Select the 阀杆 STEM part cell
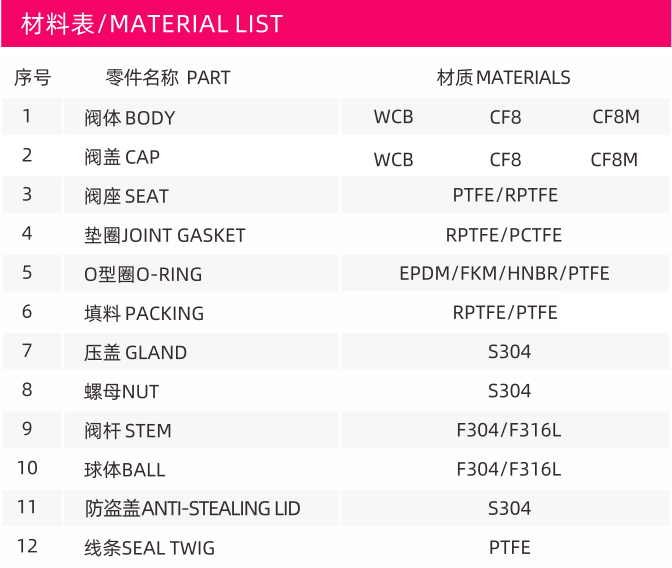Screen dimensions: 672x568 pyautogui.click(x=201, y=430)
